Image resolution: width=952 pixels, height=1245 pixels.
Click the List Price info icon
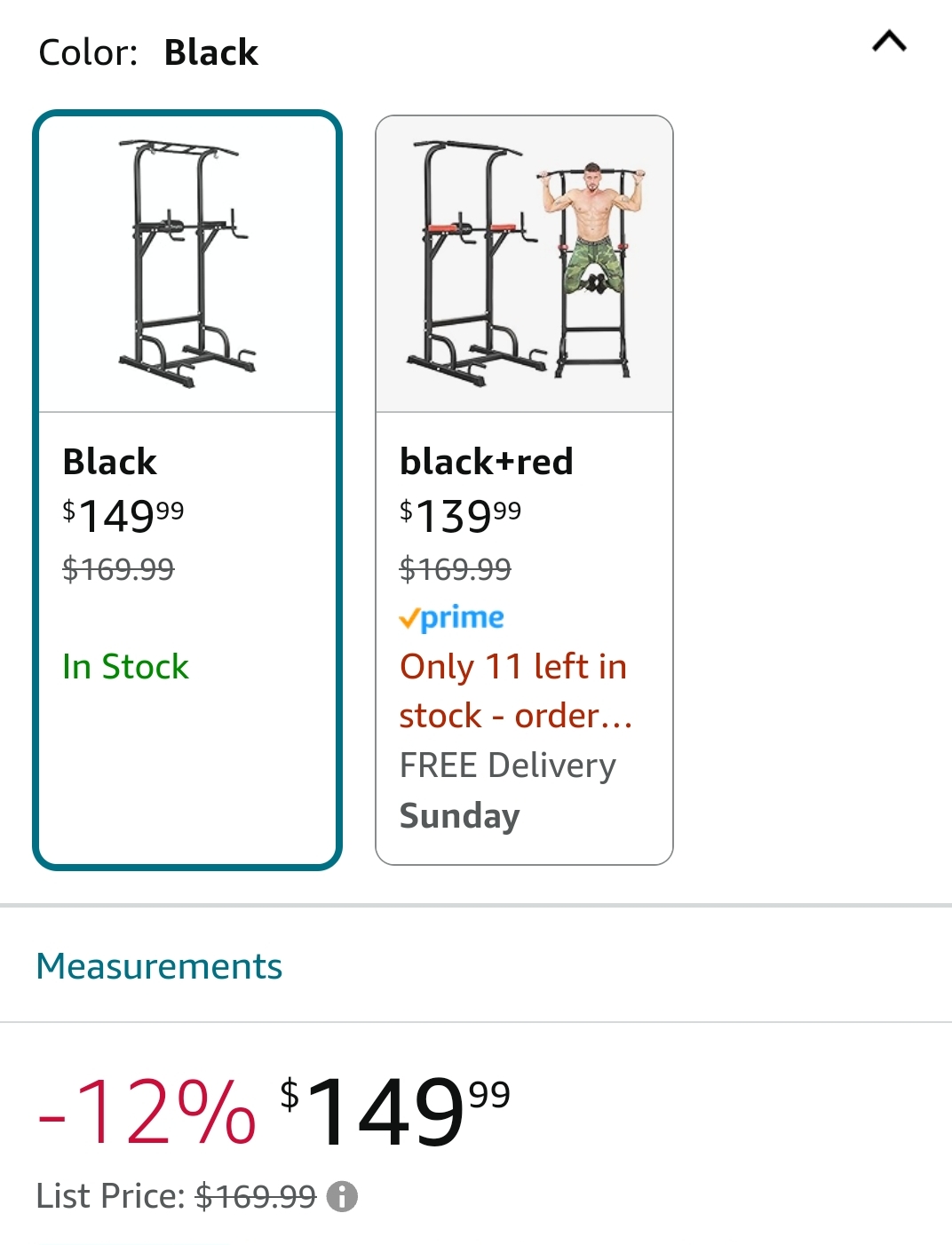[342, 1197]
